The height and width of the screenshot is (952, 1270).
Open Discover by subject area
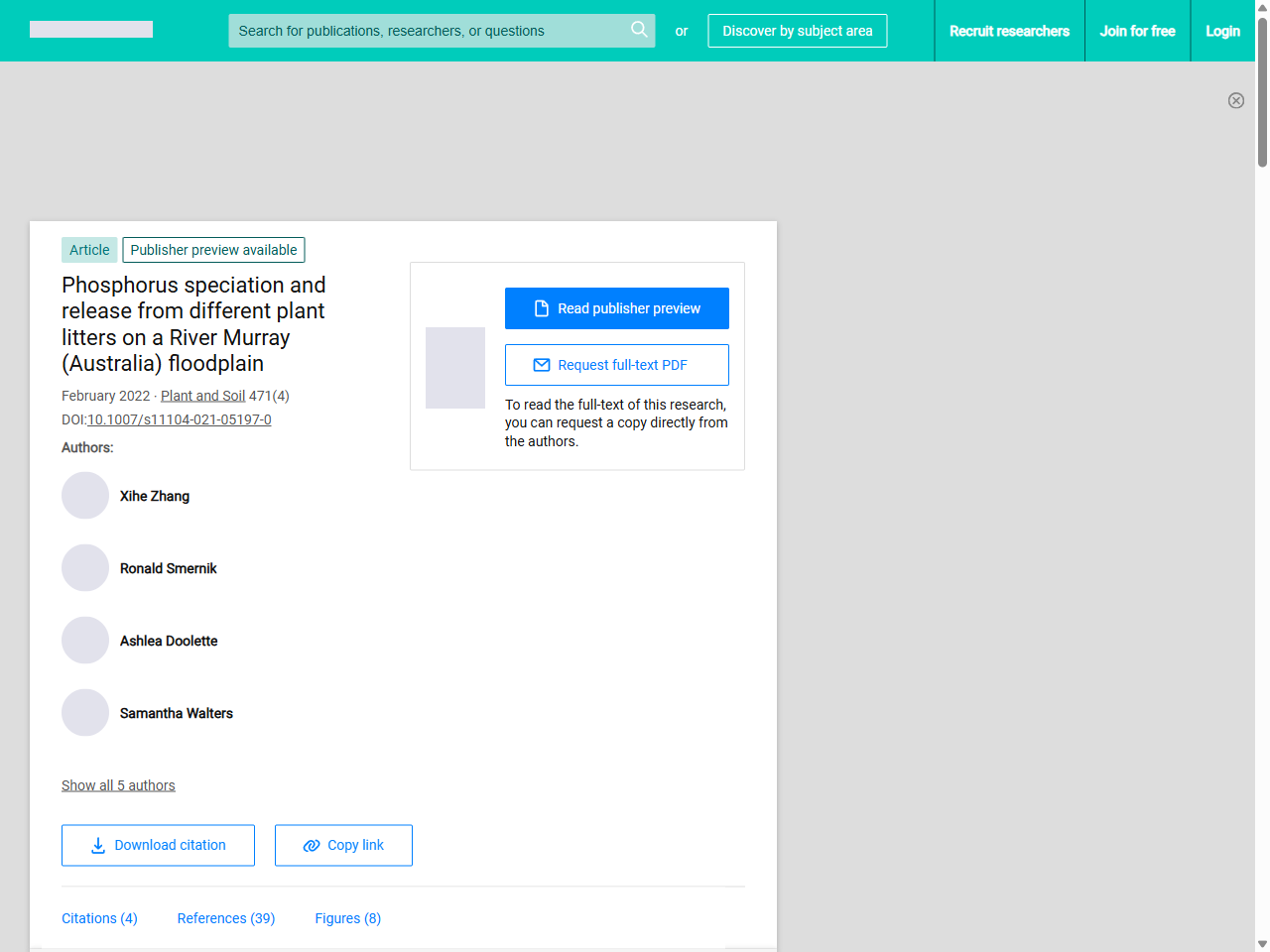click(797, 31)
